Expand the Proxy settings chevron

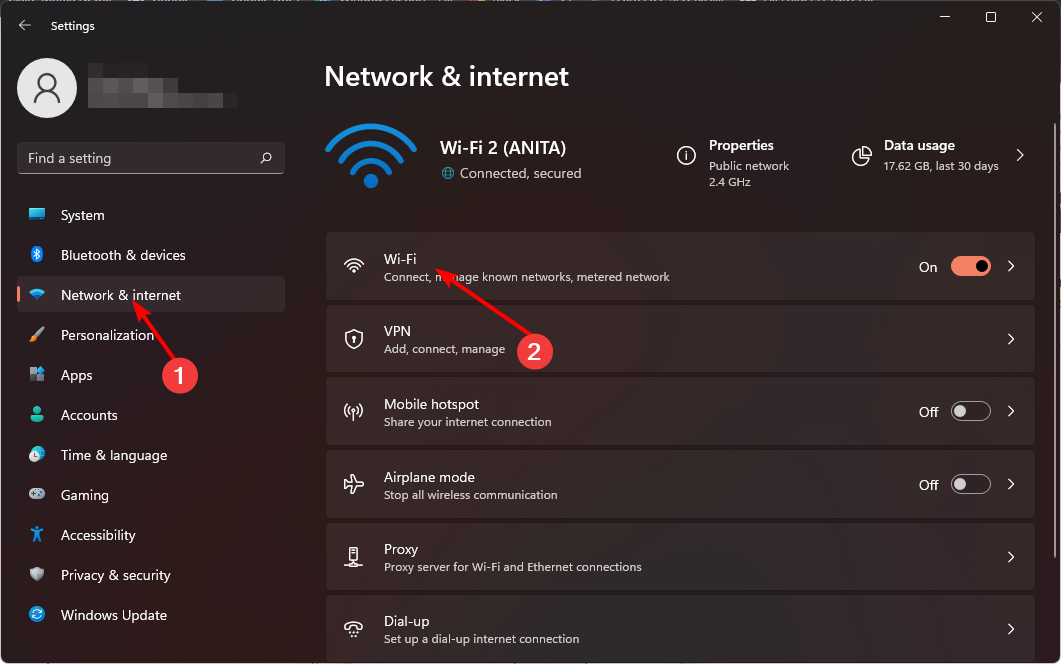[1010, 557]
